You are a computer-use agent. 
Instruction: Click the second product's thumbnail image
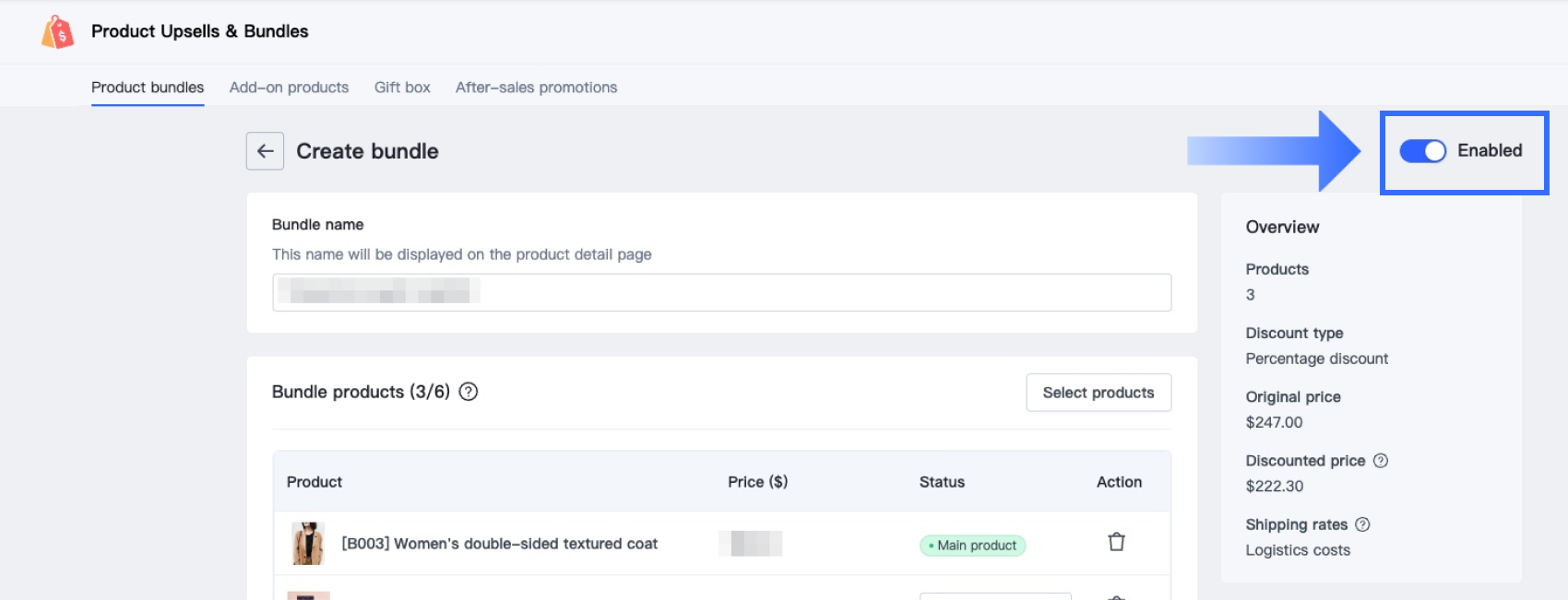[x=308, y=595]
